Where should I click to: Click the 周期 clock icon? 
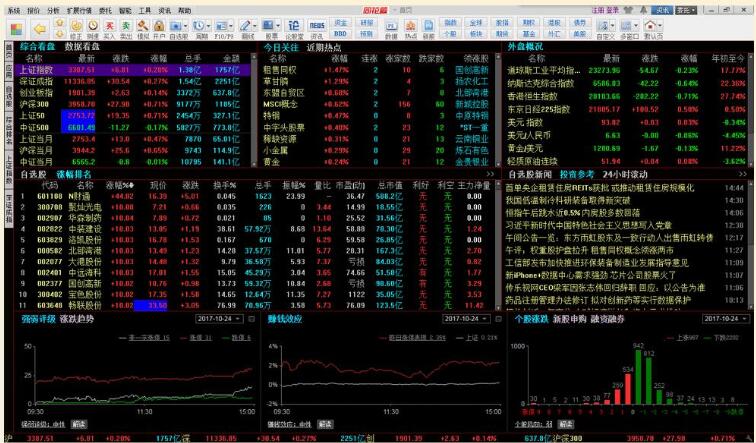point(198,26)
